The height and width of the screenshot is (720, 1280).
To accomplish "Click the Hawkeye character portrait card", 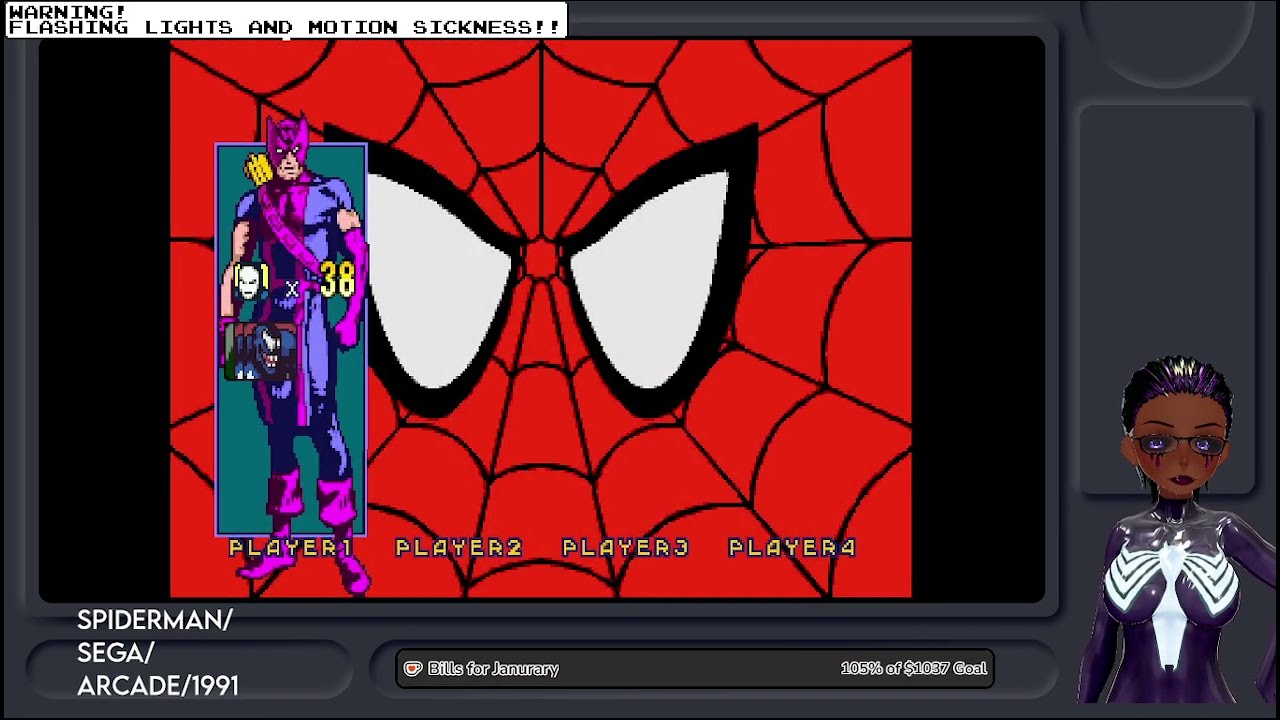I will [291, 340].
